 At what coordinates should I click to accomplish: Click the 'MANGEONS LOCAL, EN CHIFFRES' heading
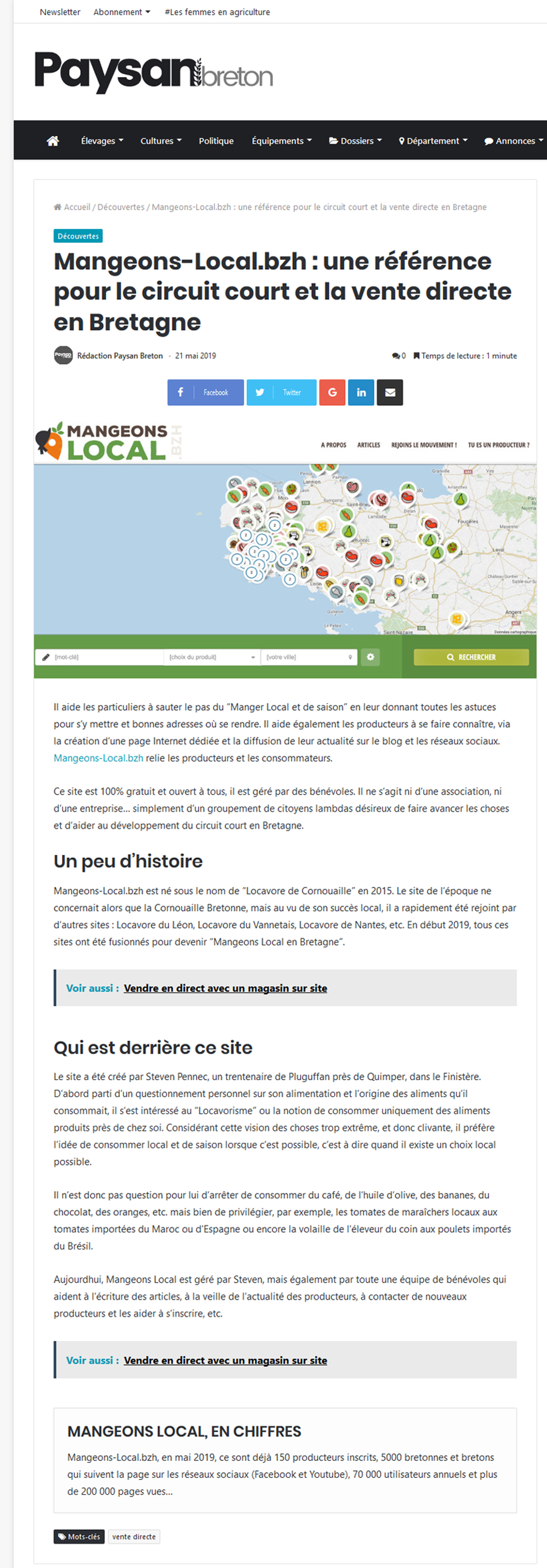click(x=184, y=1431)
